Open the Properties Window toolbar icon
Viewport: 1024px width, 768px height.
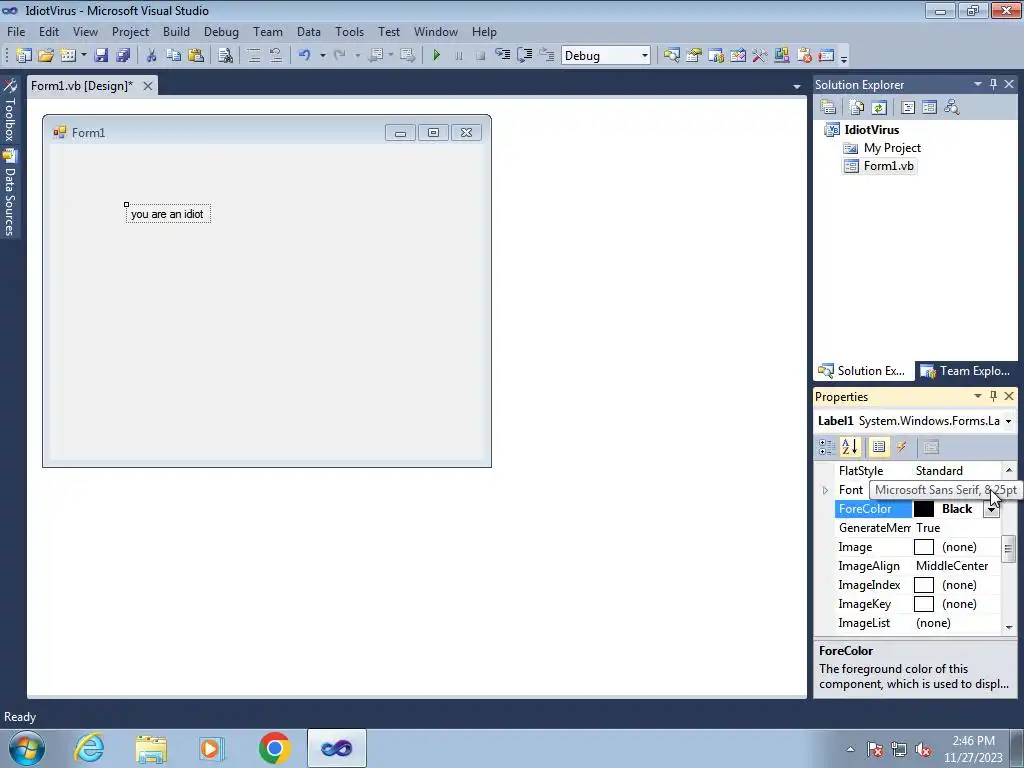694,56
